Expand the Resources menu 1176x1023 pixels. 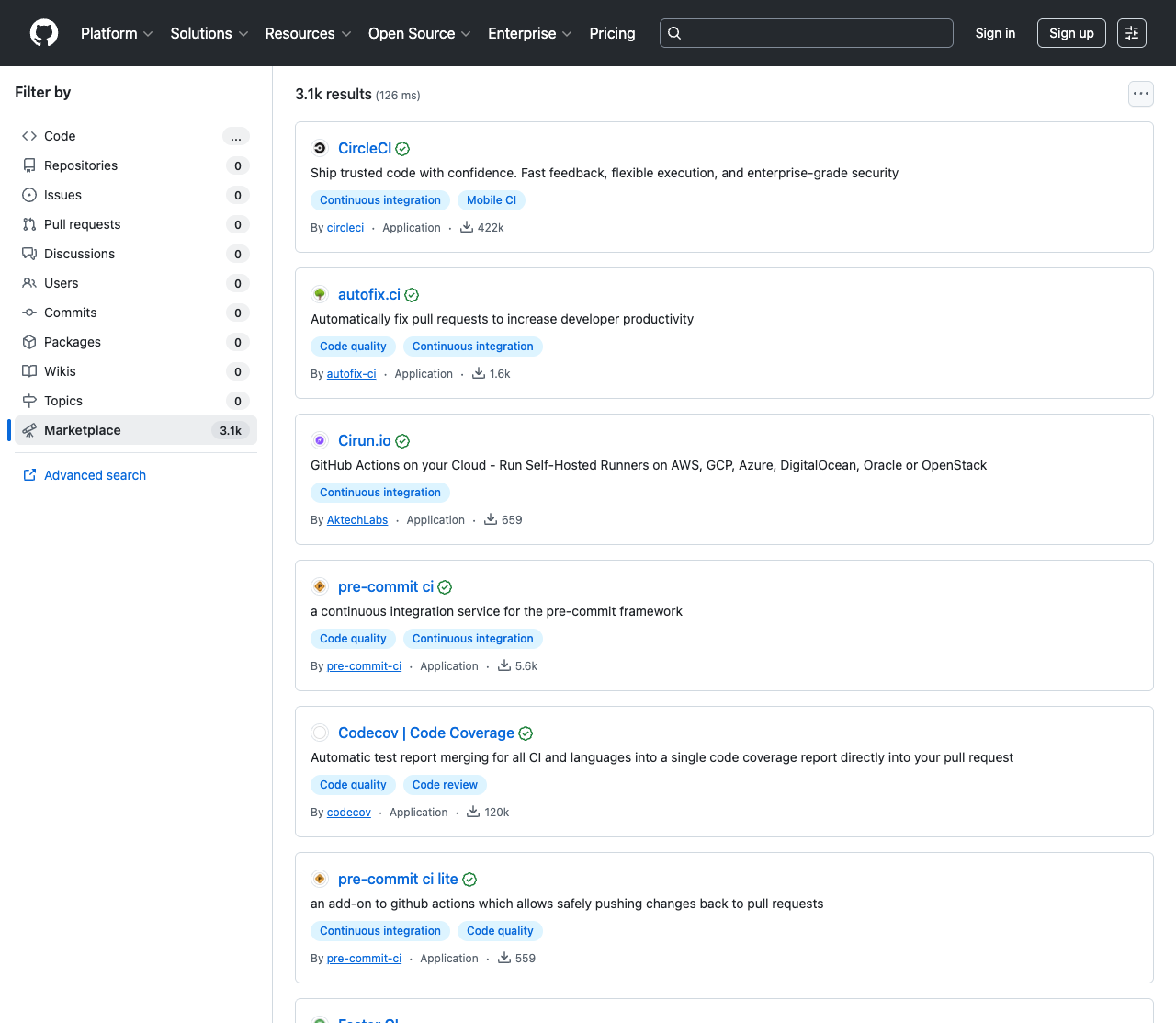(308, 33)
